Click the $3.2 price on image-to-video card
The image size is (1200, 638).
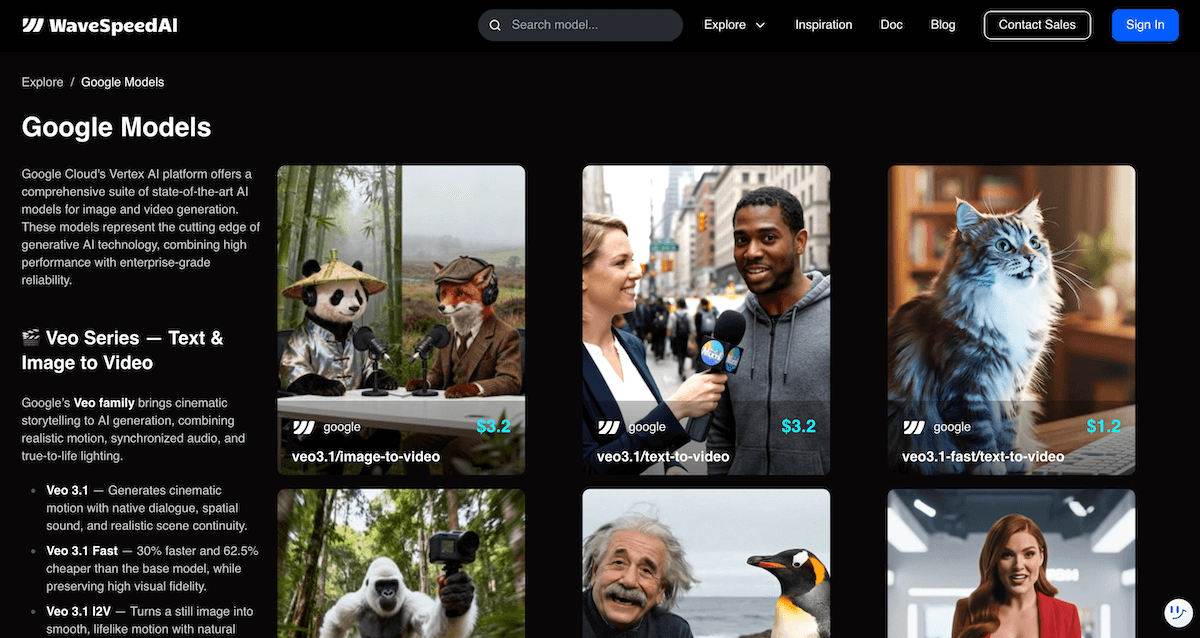[x=493, y=427]
